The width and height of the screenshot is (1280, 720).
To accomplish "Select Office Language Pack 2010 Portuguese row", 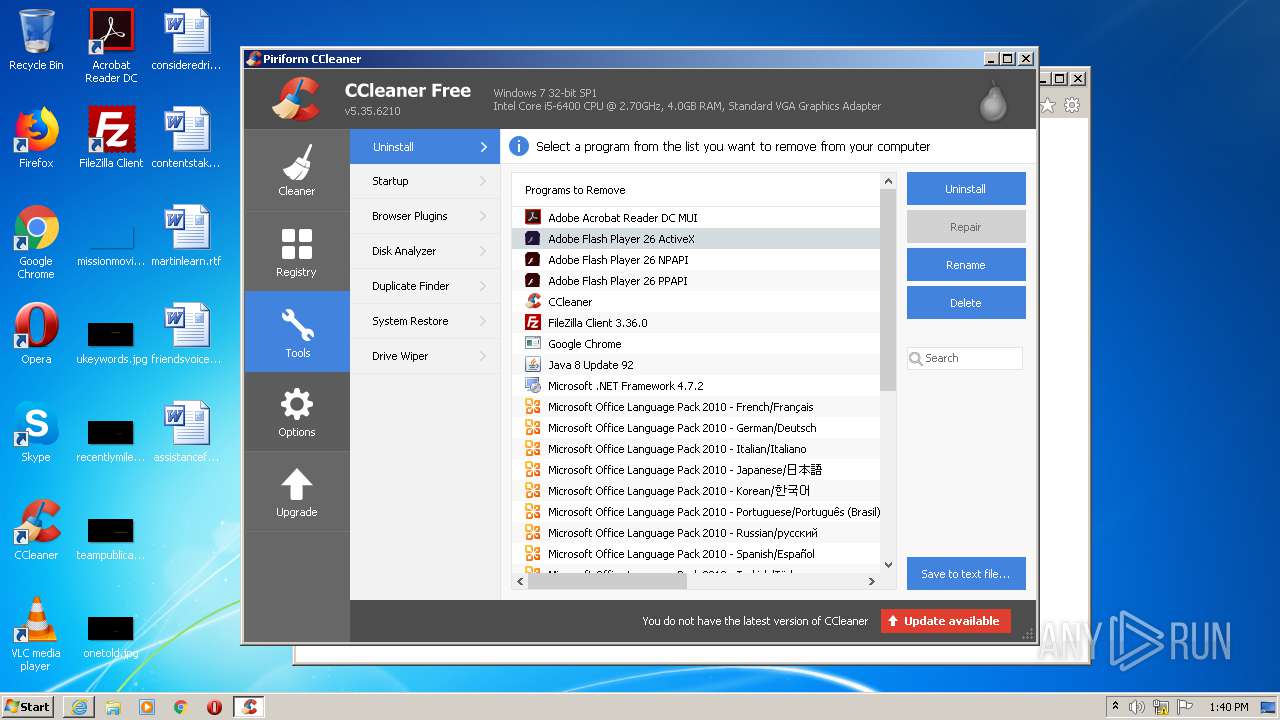I will (696, 512).
